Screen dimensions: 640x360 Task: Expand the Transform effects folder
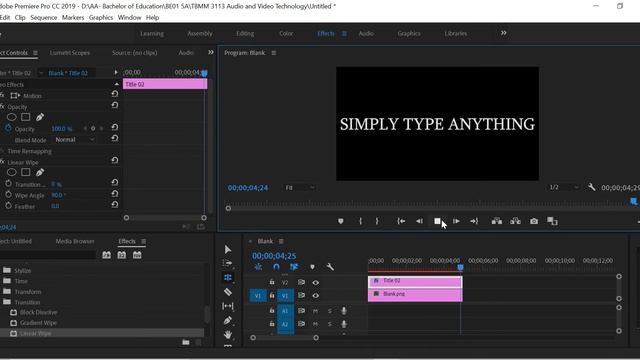coord(7,291)
